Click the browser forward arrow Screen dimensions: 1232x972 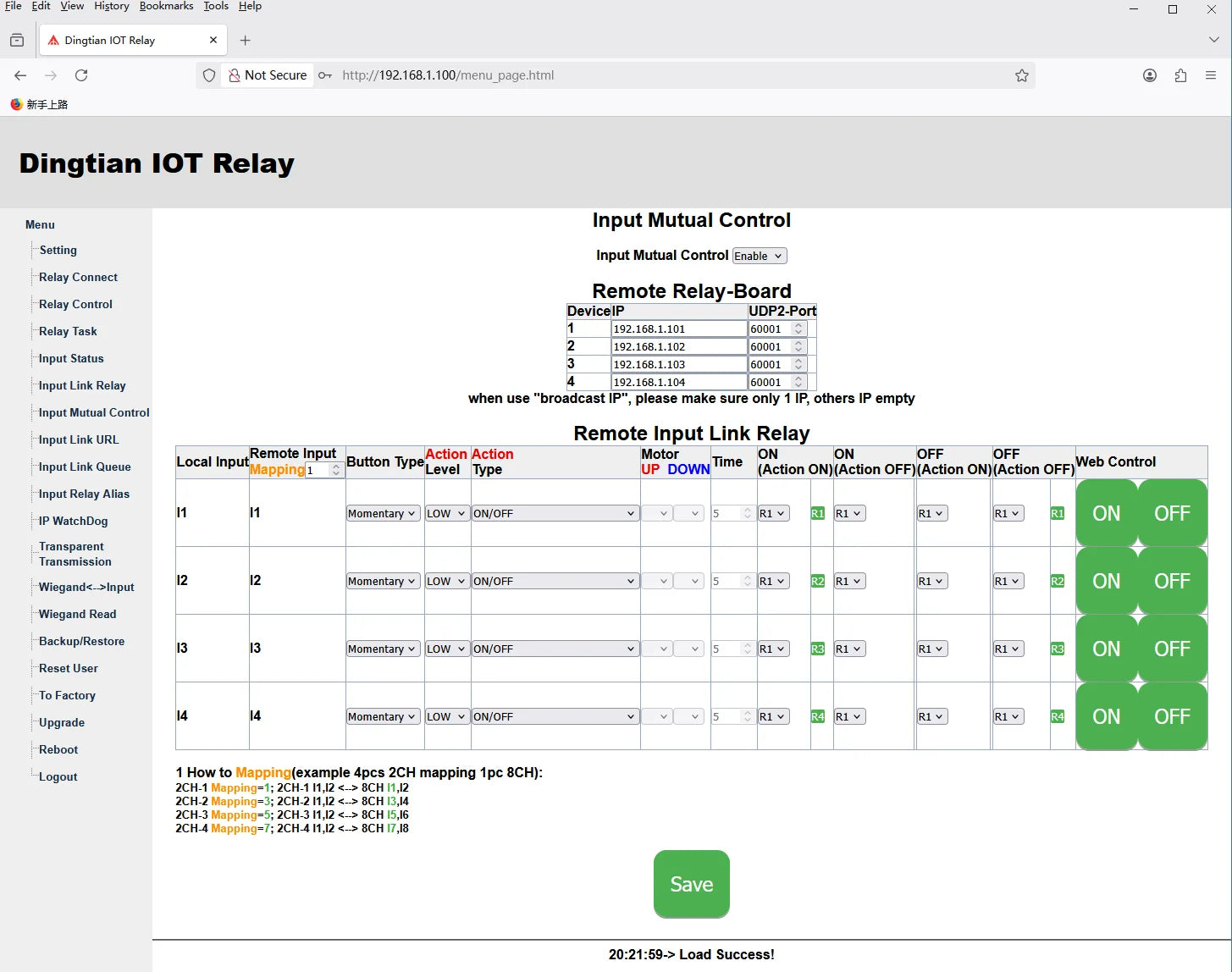click(51, 75)
